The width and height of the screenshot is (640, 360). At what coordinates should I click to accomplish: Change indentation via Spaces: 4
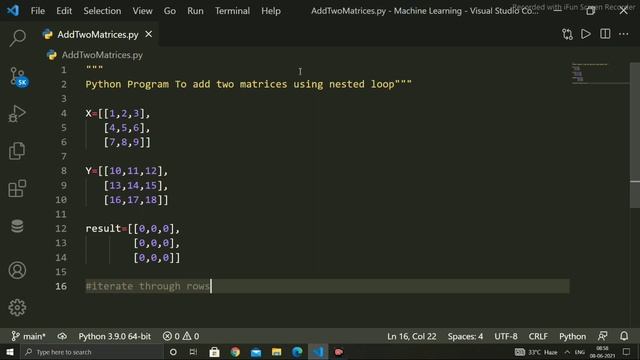point(465,336)
